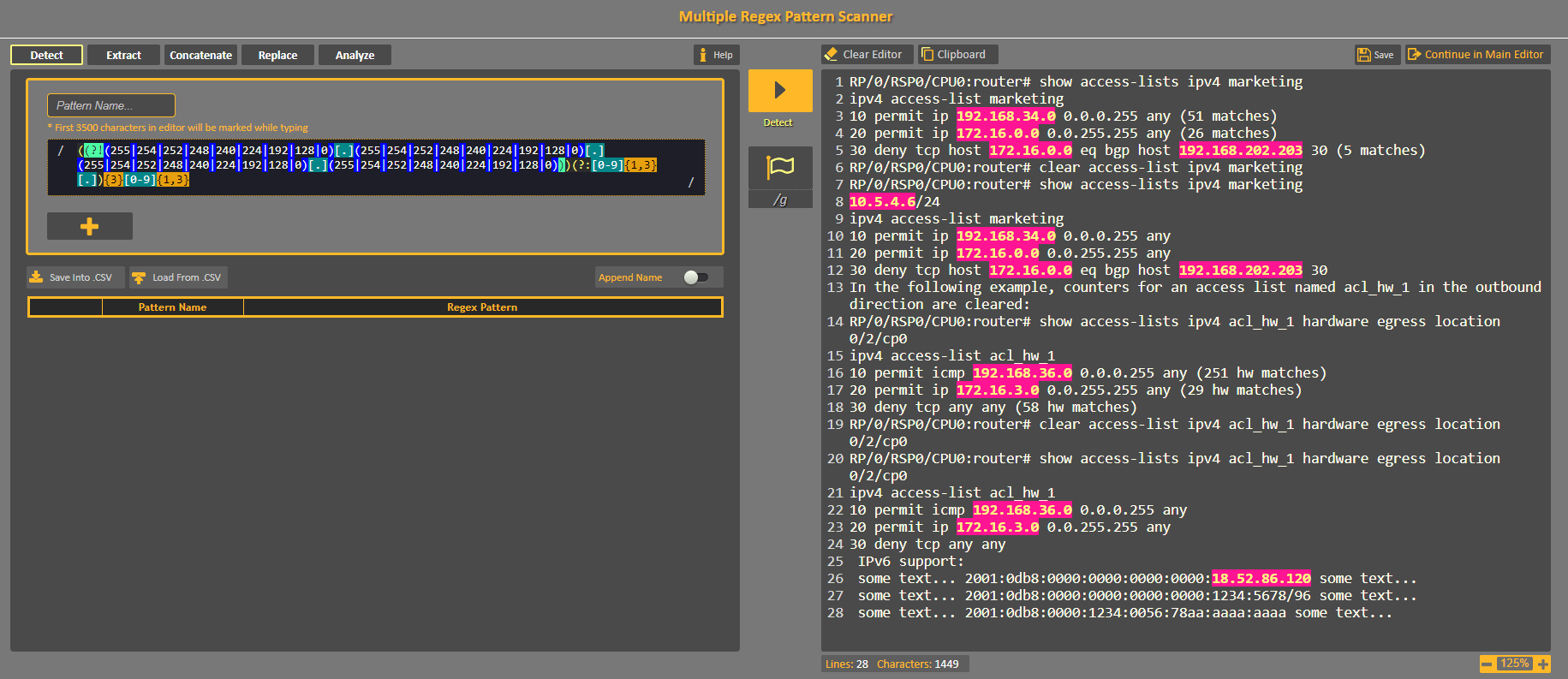The image size is (1568, 679).
Task: Click highlighted 192.168.36.0 on line 16
Action: click(1022, 373)
